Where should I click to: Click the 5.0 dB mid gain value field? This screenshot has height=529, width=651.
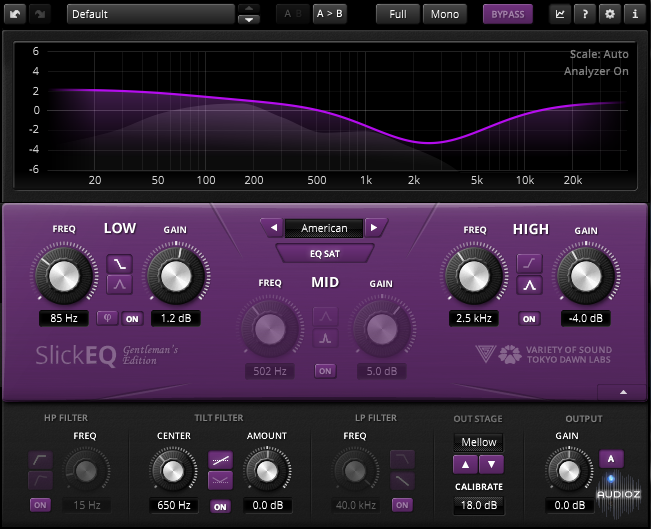pyautogui.click(x=382, y=371)
